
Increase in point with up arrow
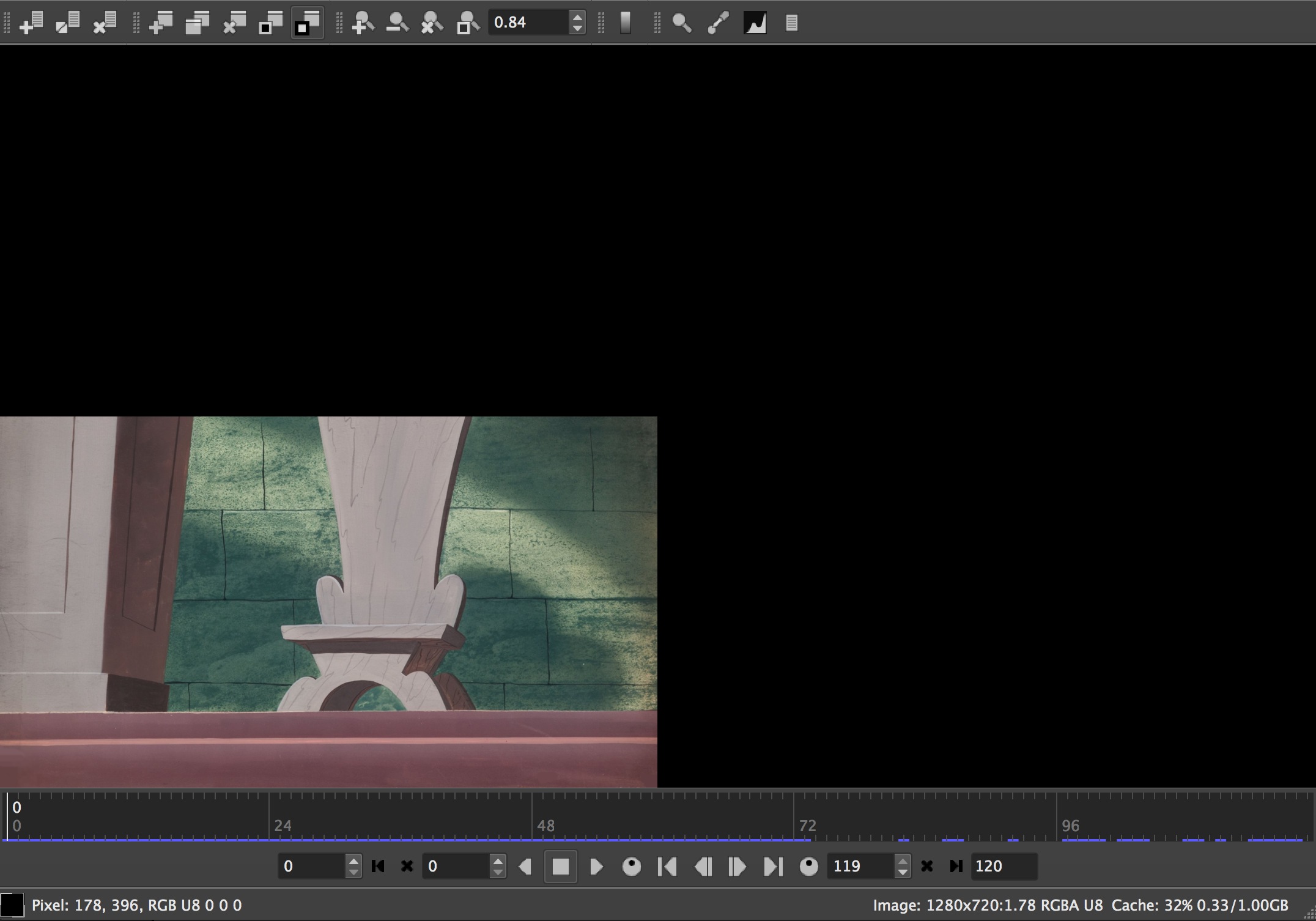pos(498,860)
